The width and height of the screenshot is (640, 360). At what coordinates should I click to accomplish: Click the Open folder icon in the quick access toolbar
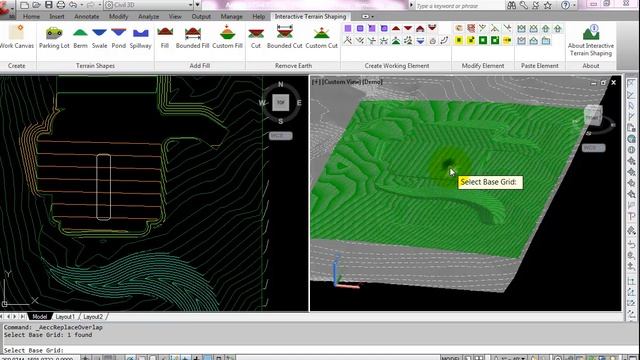pyautogui.click(x=36, y=5)
